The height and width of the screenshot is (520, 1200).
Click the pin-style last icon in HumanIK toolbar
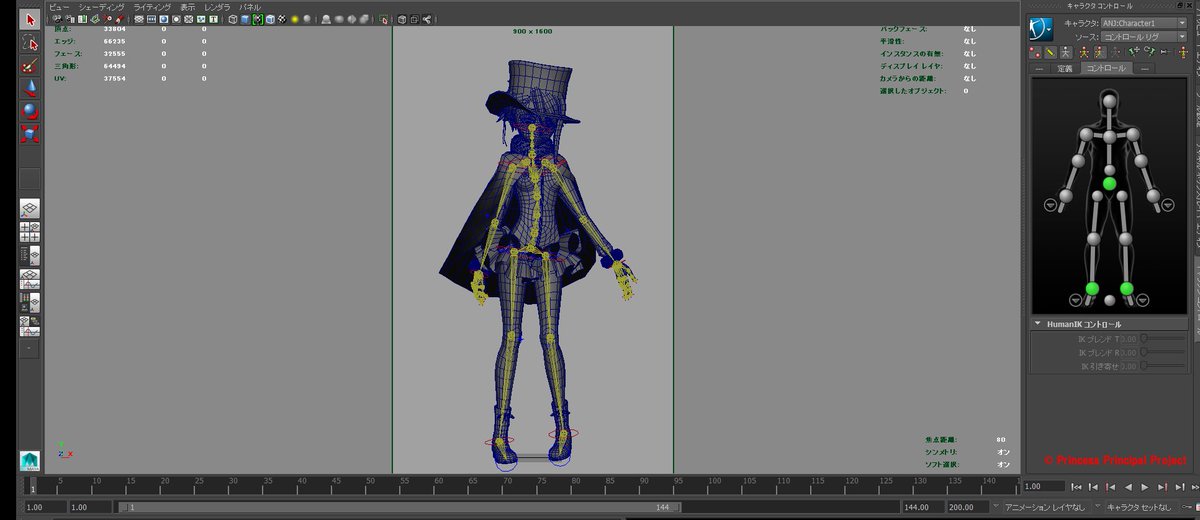point(1183,52)
